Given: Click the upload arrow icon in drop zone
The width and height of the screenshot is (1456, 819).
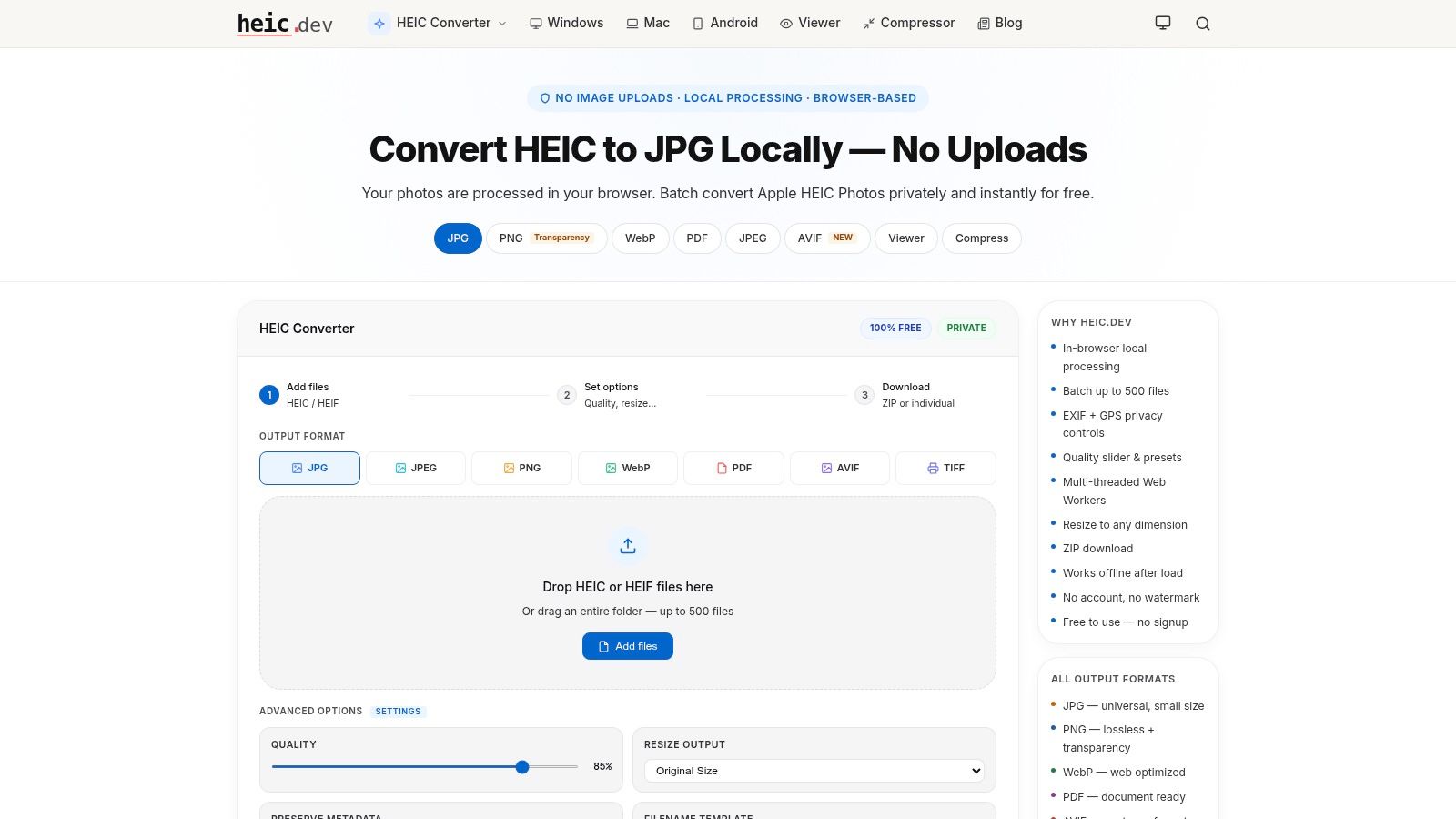Looking at the screenshot, I should click(x=628, y=546).
